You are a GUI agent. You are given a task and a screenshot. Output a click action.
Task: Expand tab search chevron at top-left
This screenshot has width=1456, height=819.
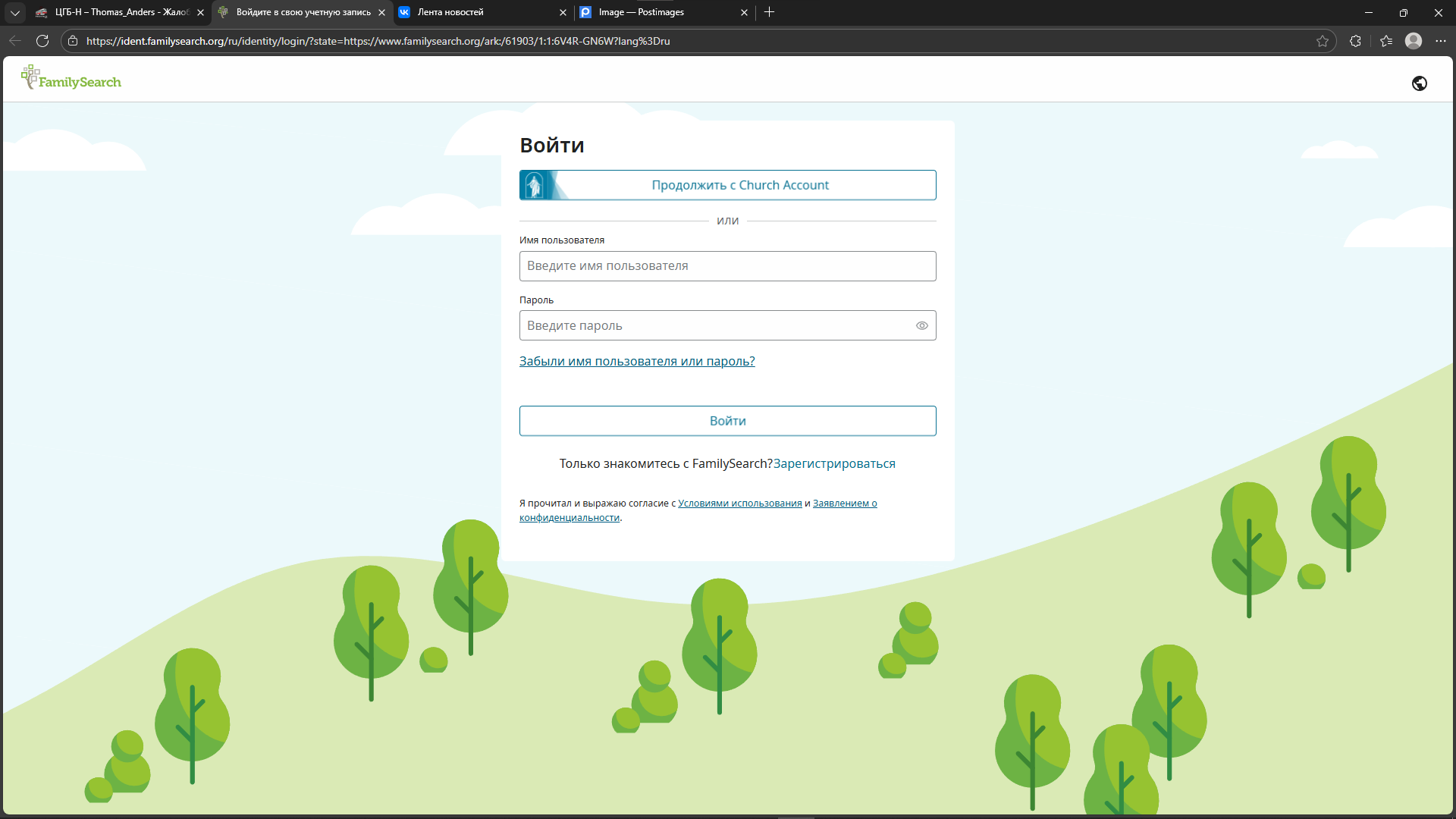click(x=14, y=12)
